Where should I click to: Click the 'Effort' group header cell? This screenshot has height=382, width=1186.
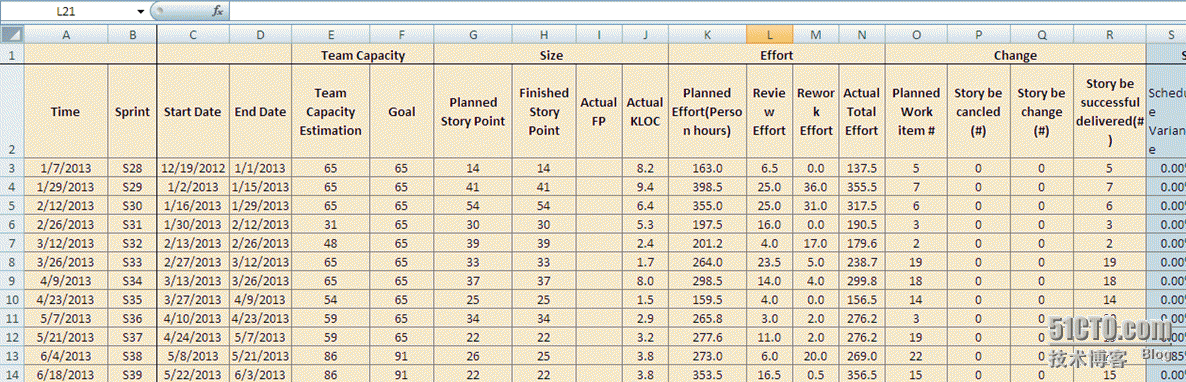[x=776, y=55]
